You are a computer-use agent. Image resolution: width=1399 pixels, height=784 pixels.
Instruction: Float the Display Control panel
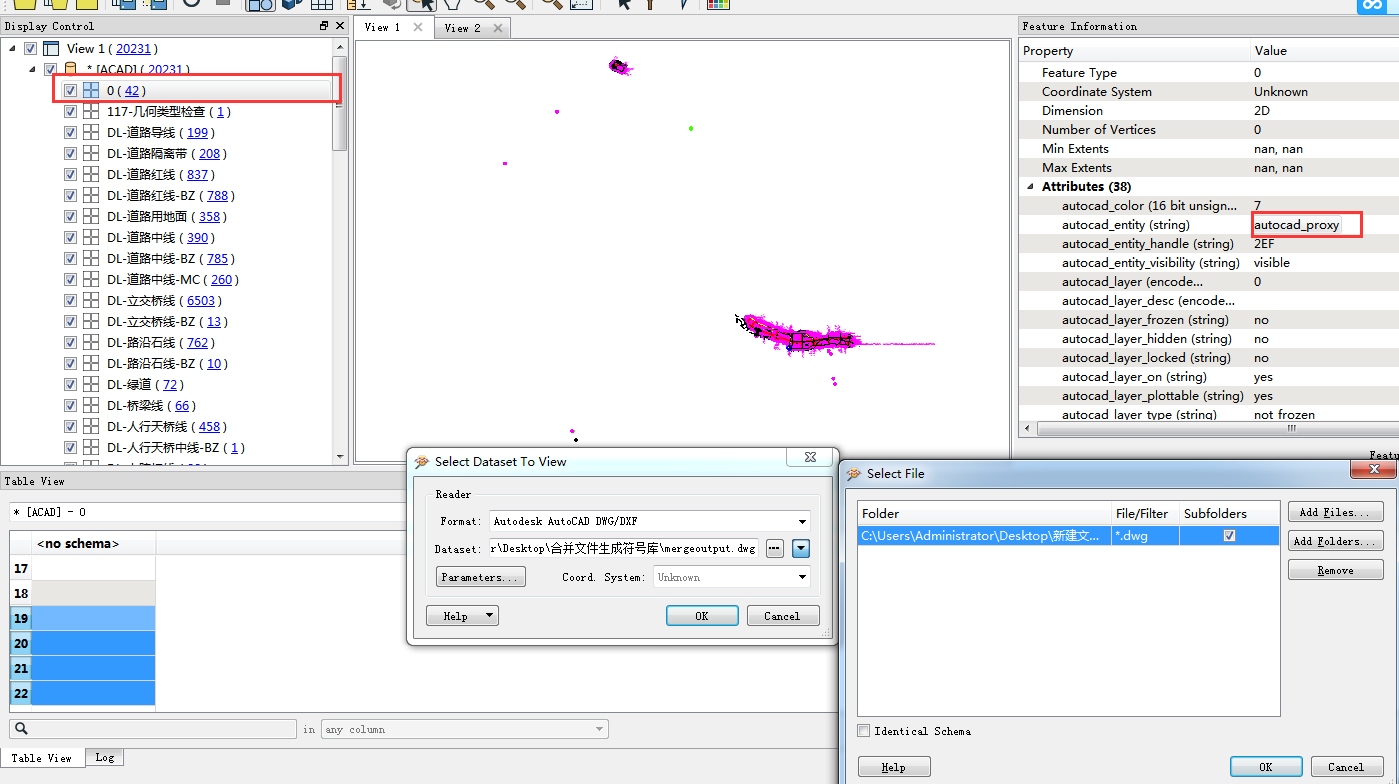pos(324,26)
